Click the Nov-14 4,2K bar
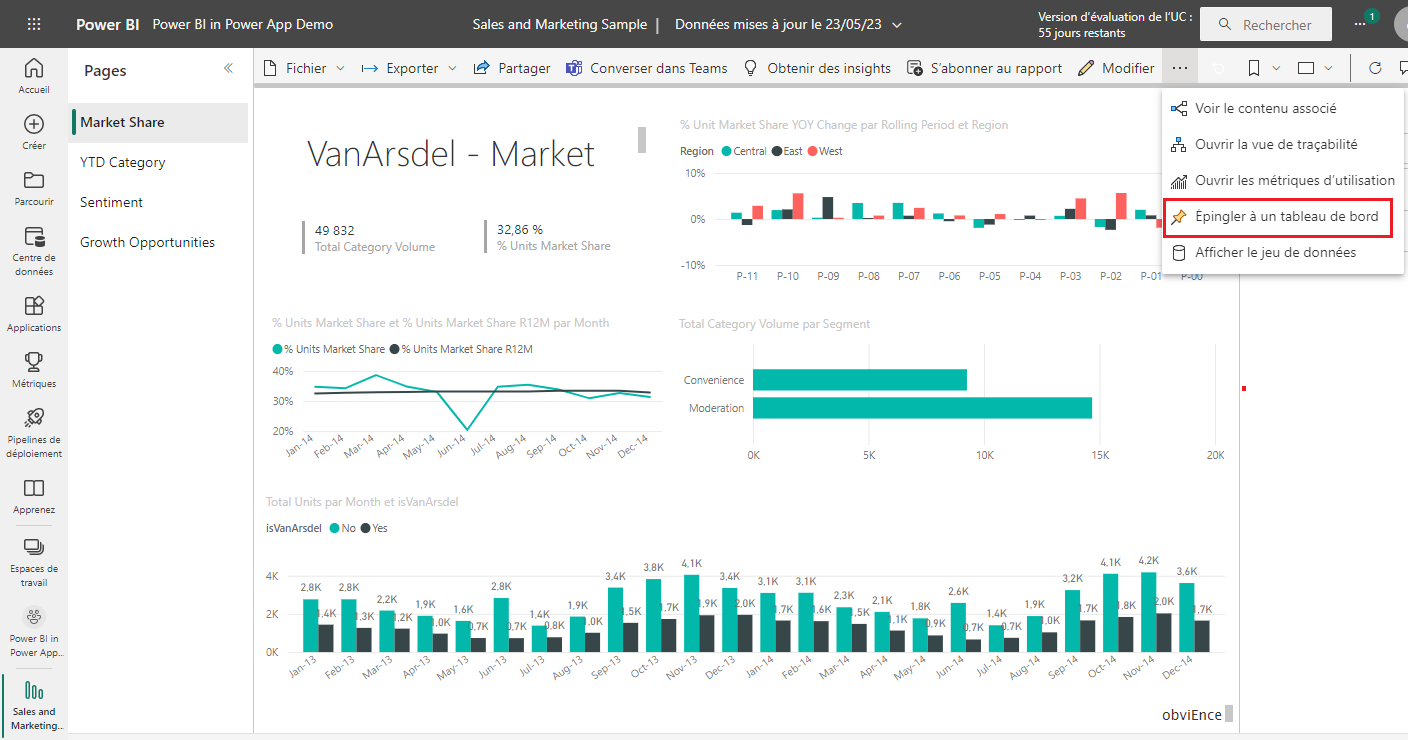1408x740 pixels. coord(1148,611)
